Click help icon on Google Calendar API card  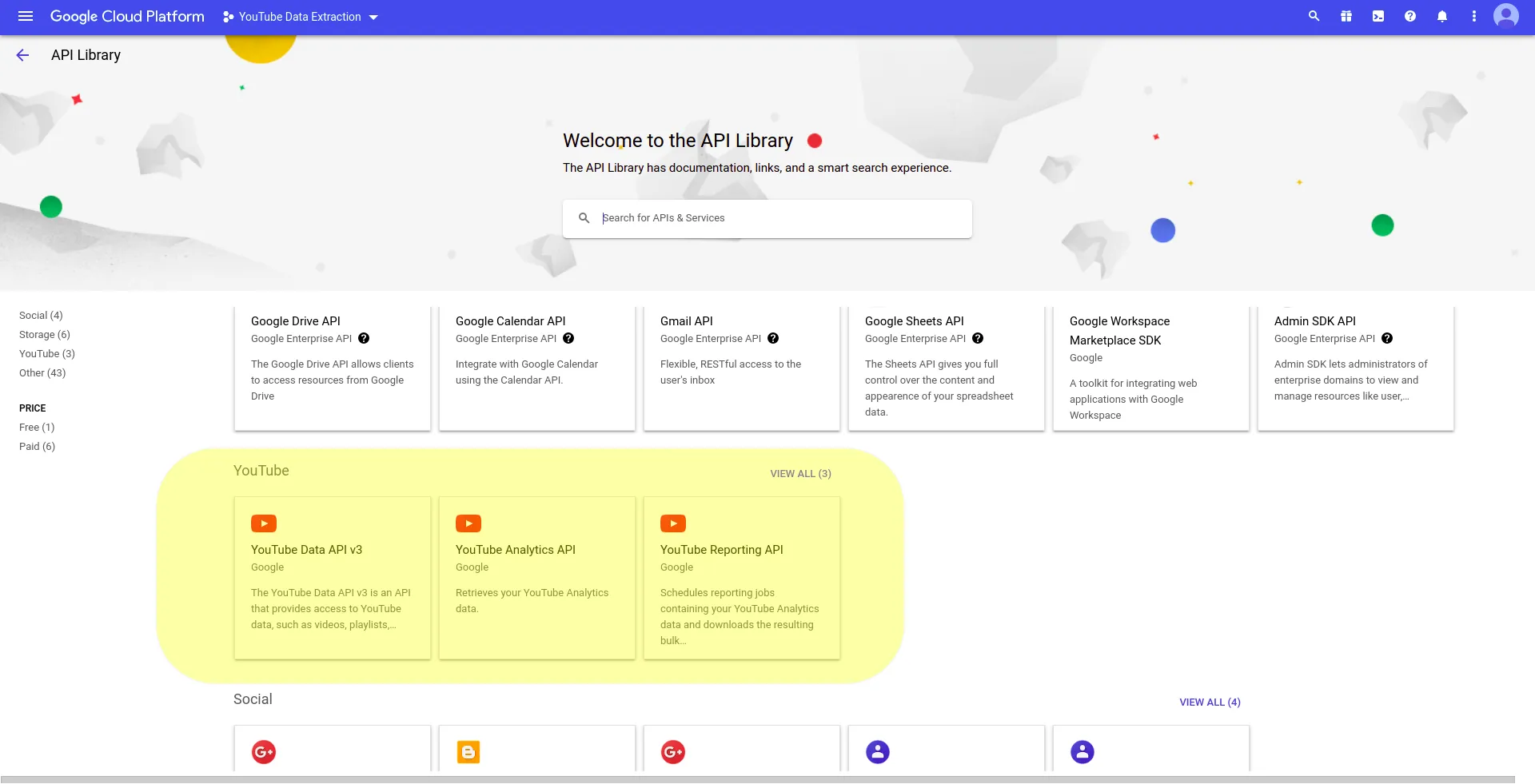568,338
